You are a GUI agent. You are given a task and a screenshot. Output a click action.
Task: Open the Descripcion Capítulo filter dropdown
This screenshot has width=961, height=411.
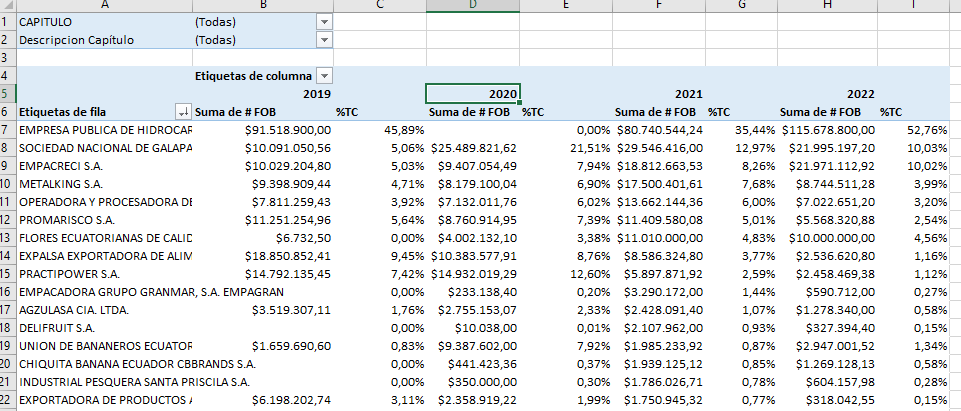324,40
